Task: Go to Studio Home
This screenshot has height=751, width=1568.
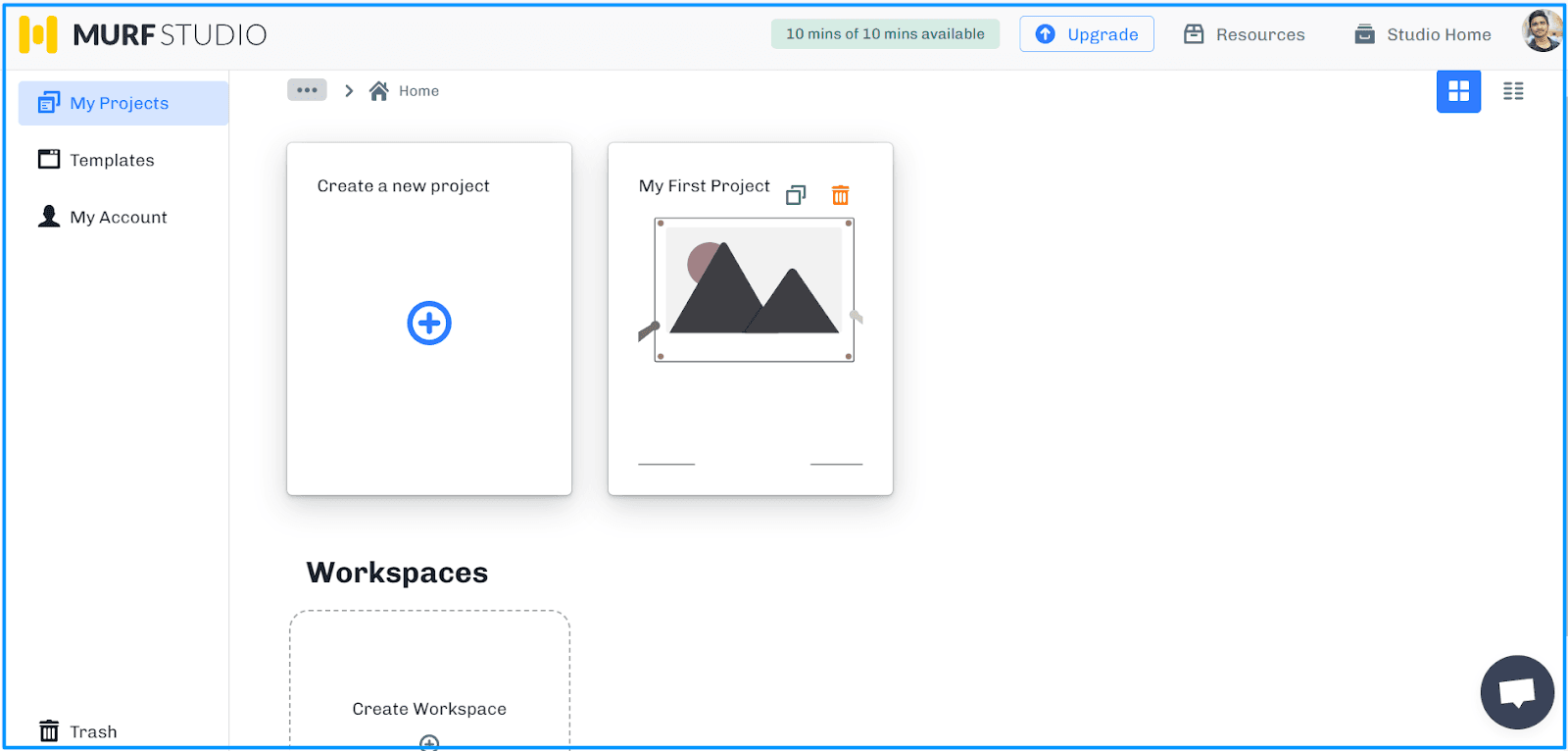Action: [1423, 34]
